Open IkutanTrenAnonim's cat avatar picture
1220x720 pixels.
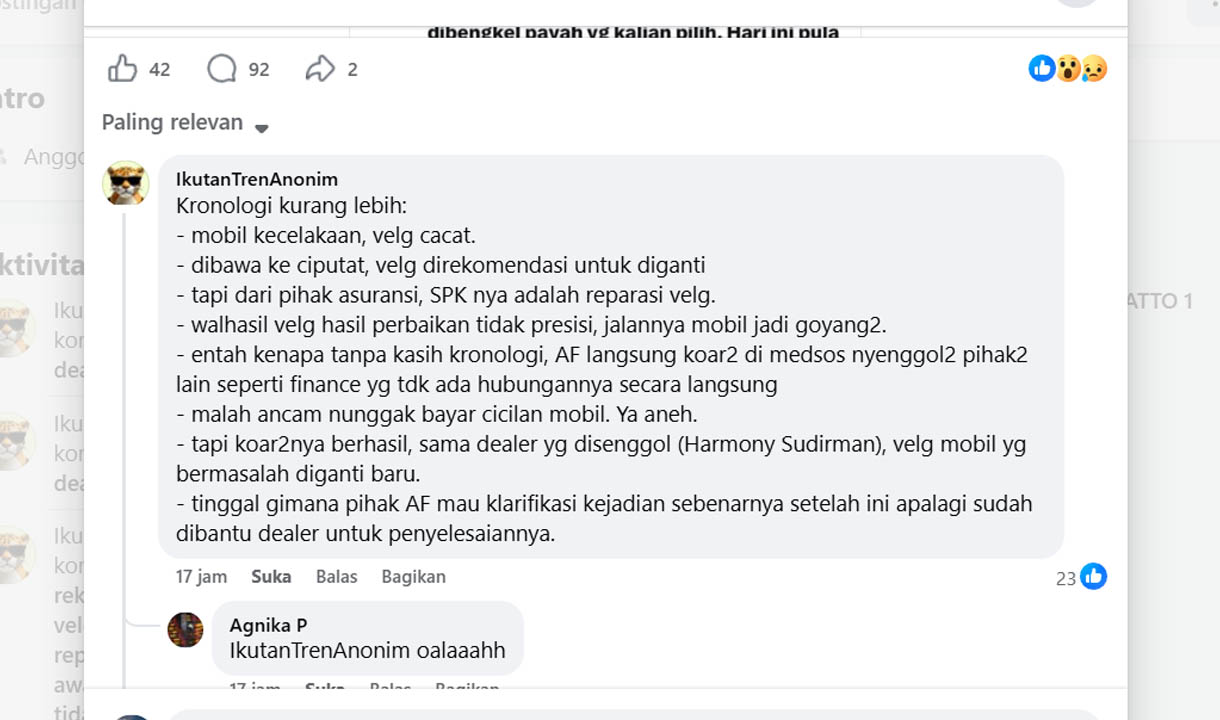[126, 183]
